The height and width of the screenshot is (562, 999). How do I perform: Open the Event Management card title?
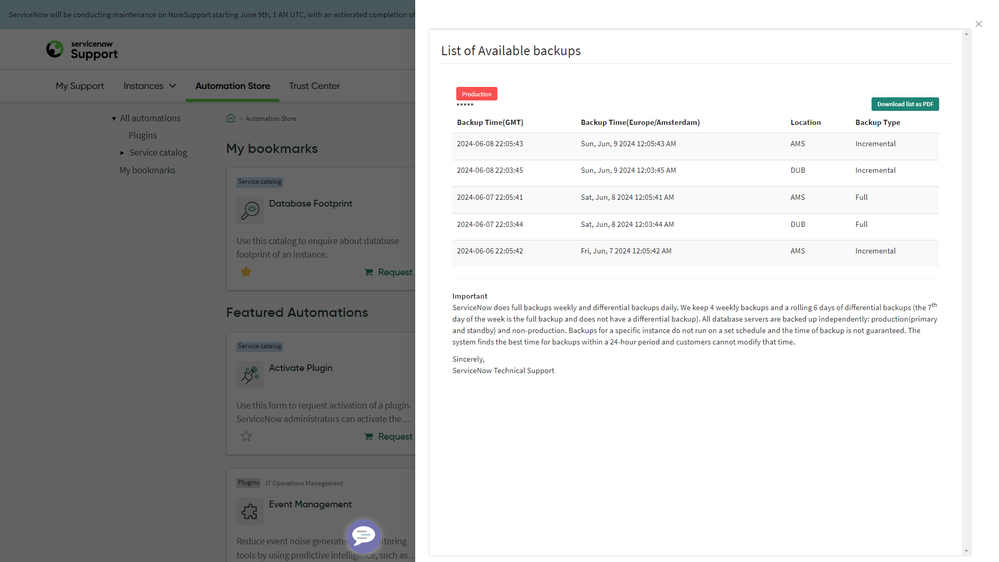[x=310, y=504]
